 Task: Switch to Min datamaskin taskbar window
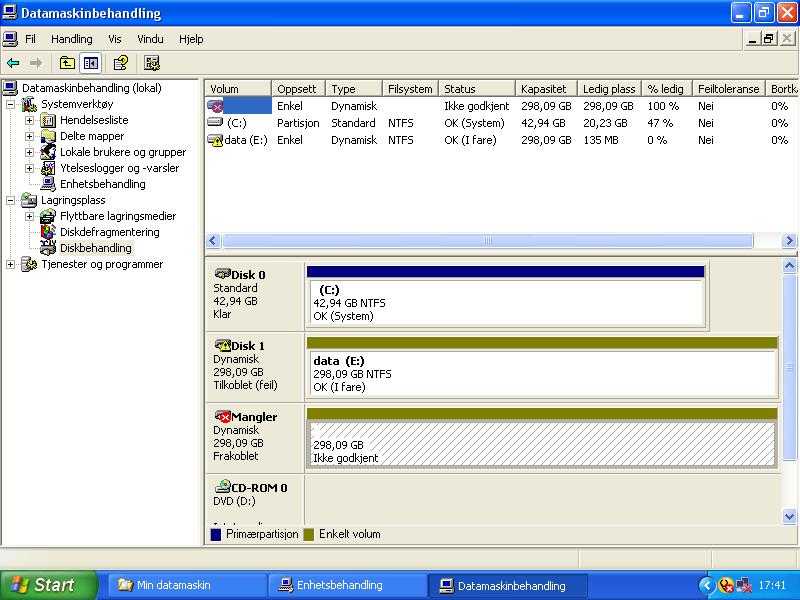[187, 585]
